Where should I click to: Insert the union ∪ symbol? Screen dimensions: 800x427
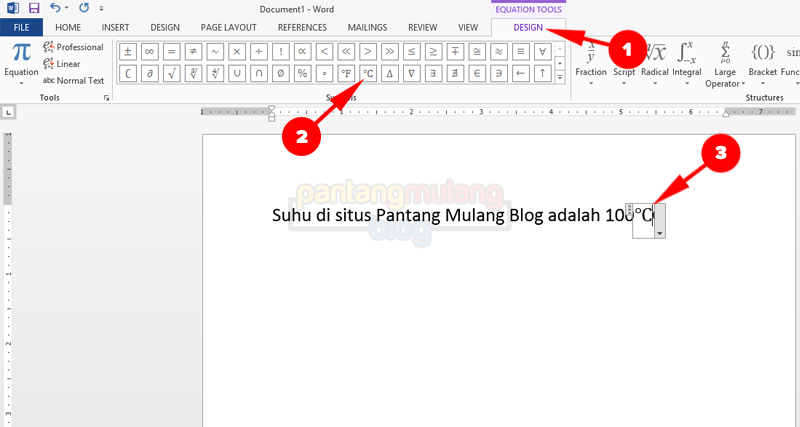237,73
